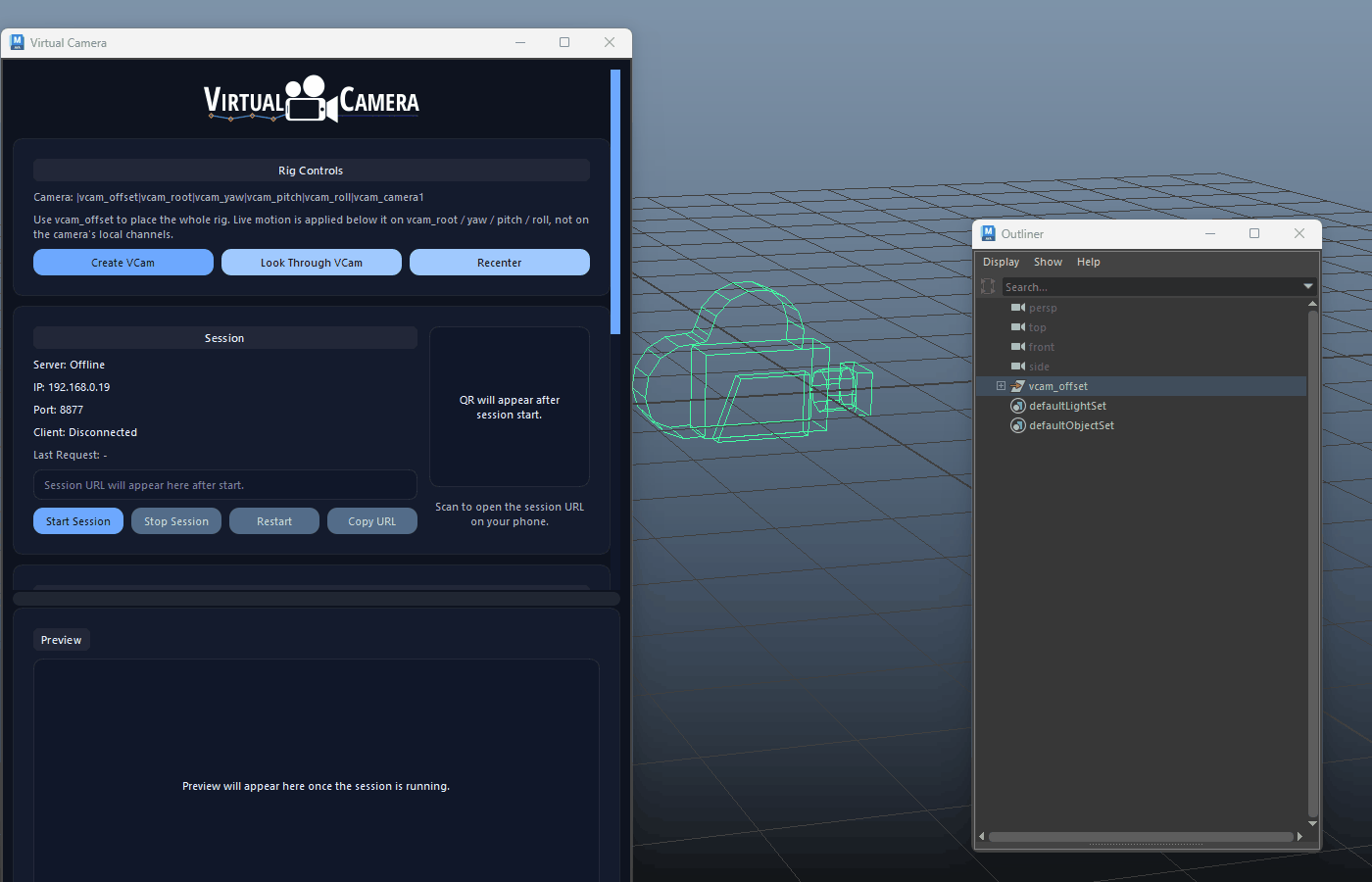Click the defaultLightSet set icon
The width and height of the screenshot is (1372, 882).
1018,406
